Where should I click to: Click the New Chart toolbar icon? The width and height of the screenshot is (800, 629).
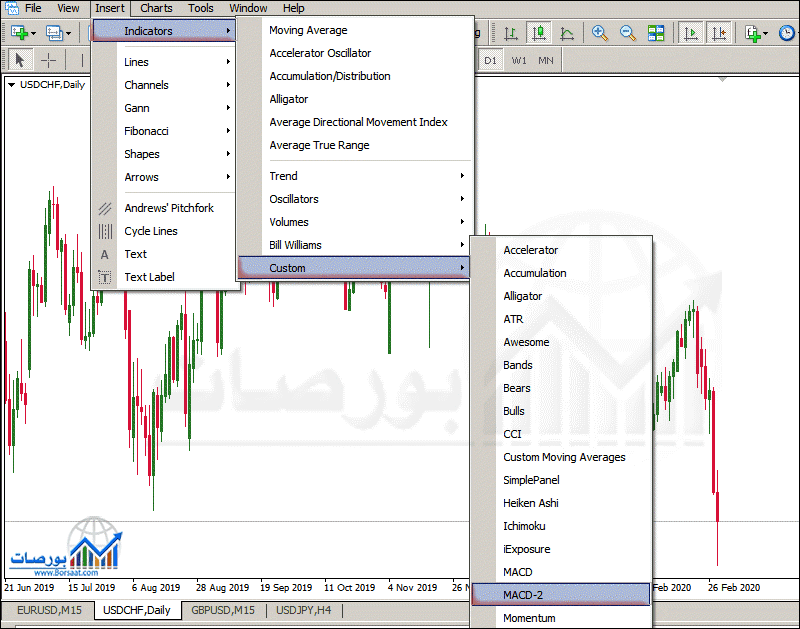[19, 33]
